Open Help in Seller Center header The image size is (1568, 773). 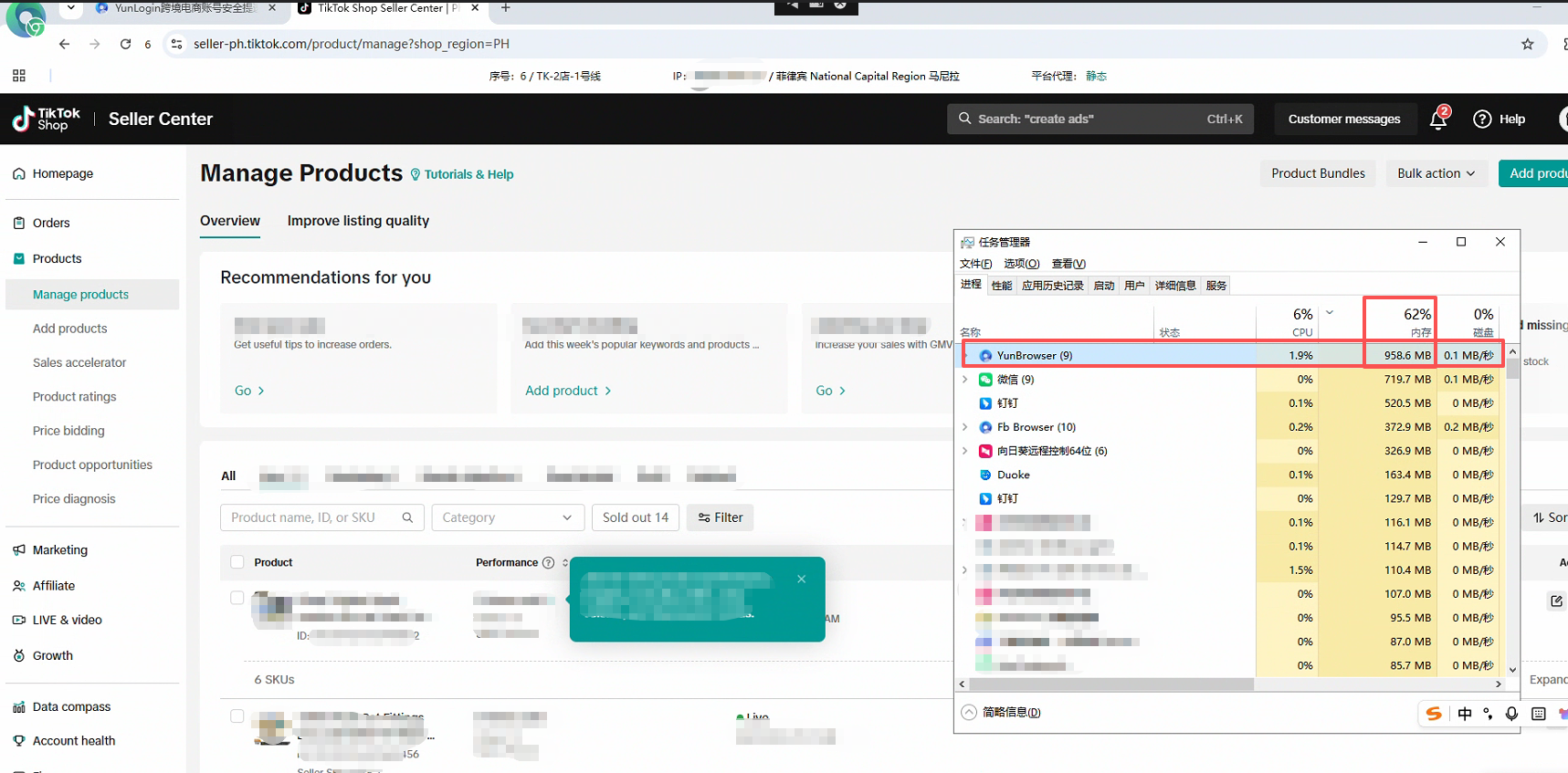click(x=1500, y=119)
